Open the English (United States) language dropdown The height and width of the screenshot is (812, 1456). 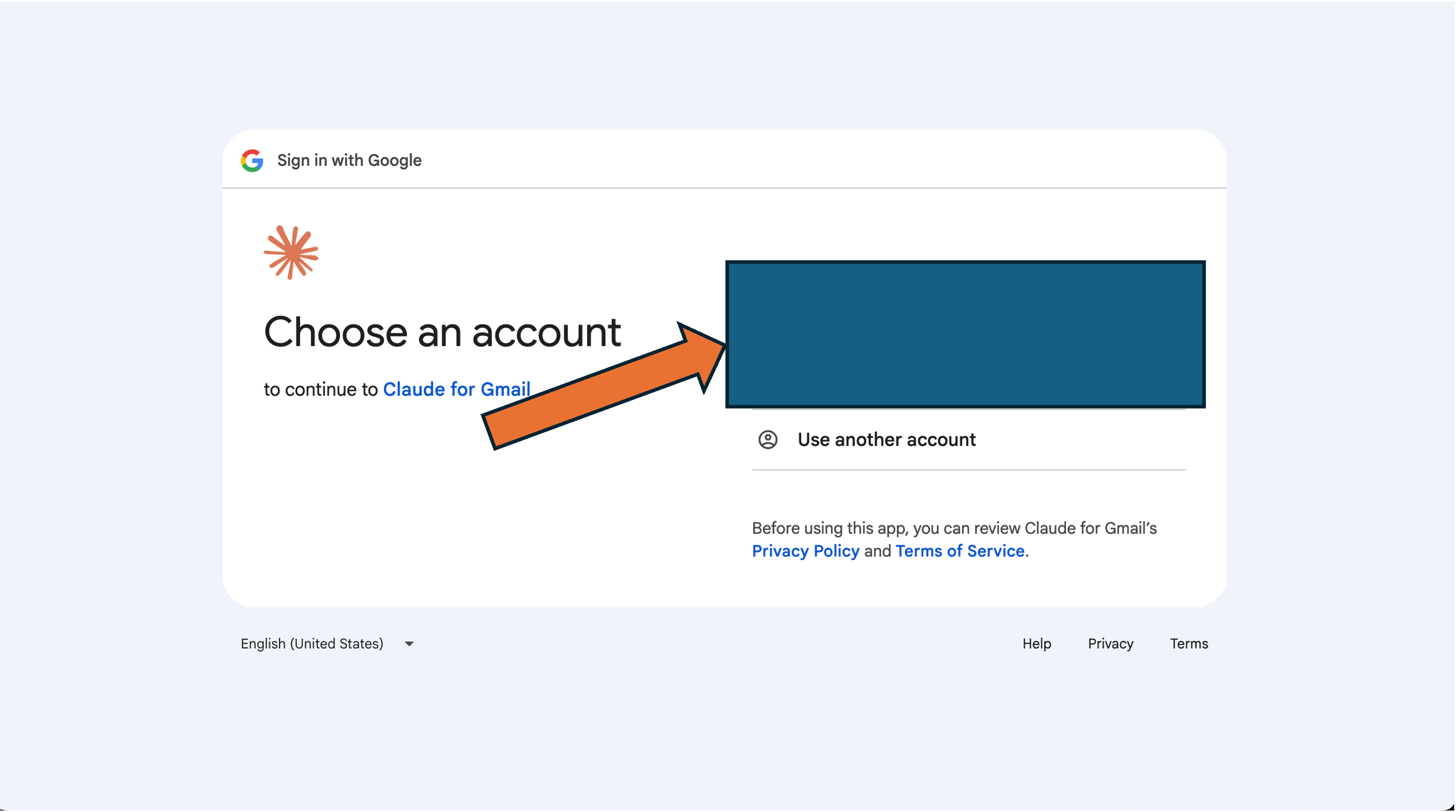coord(327,644)
